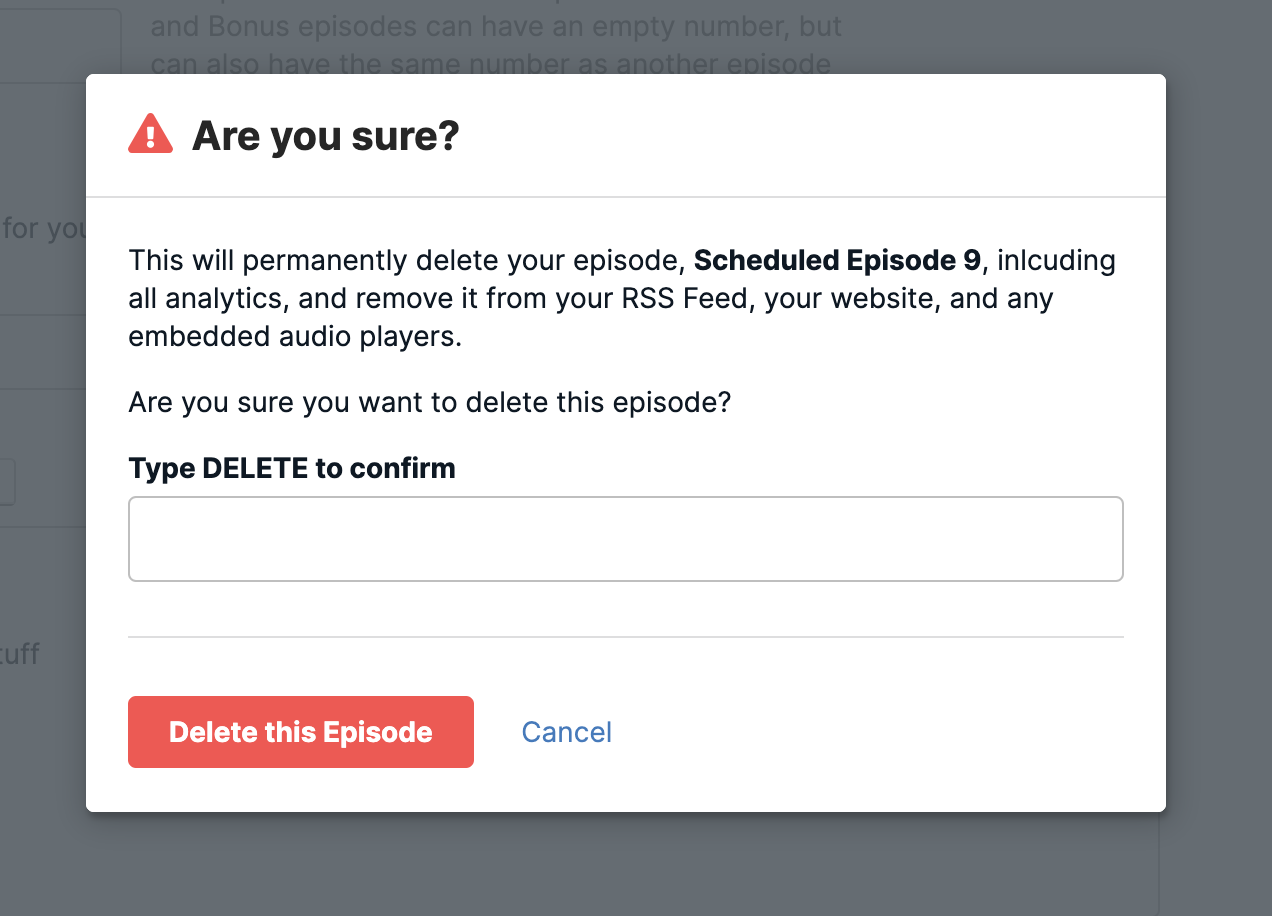This screenshot has height=916, width=1272.
Task: Click the bold "Scheduled Episode 9" episode name
Action: coord(837,261)
